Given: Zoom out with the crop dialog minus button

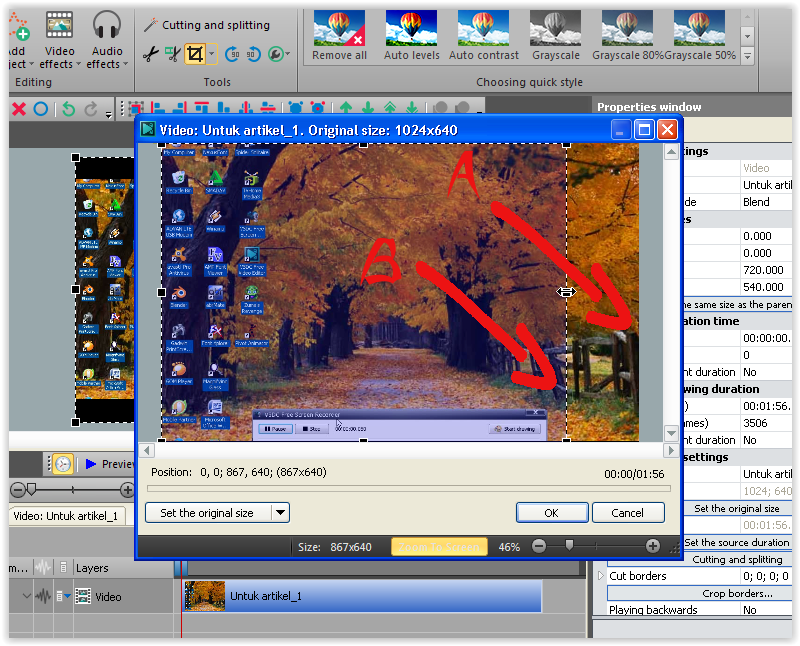Looking at the screenshot, I should coord(539,546).
